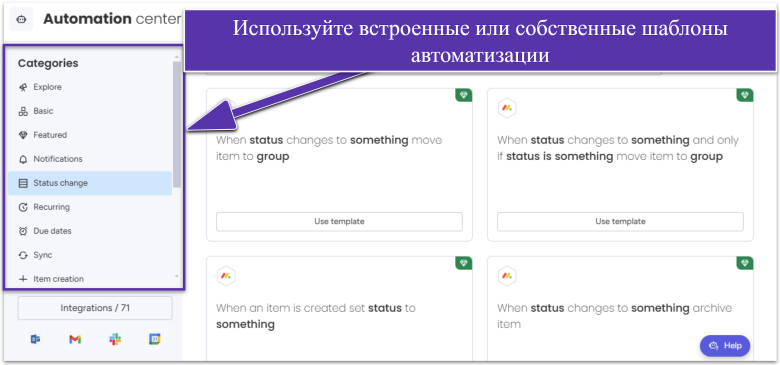Click the categories scrollbar up arrow
This screenshot has height=365, width=780.
tap(177, 58)
